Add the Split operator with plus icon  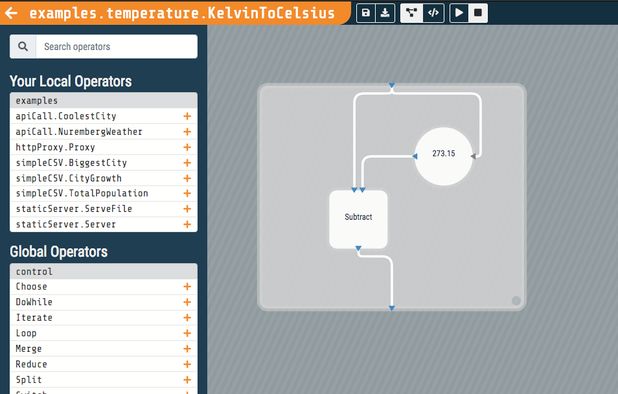(187, 380)
